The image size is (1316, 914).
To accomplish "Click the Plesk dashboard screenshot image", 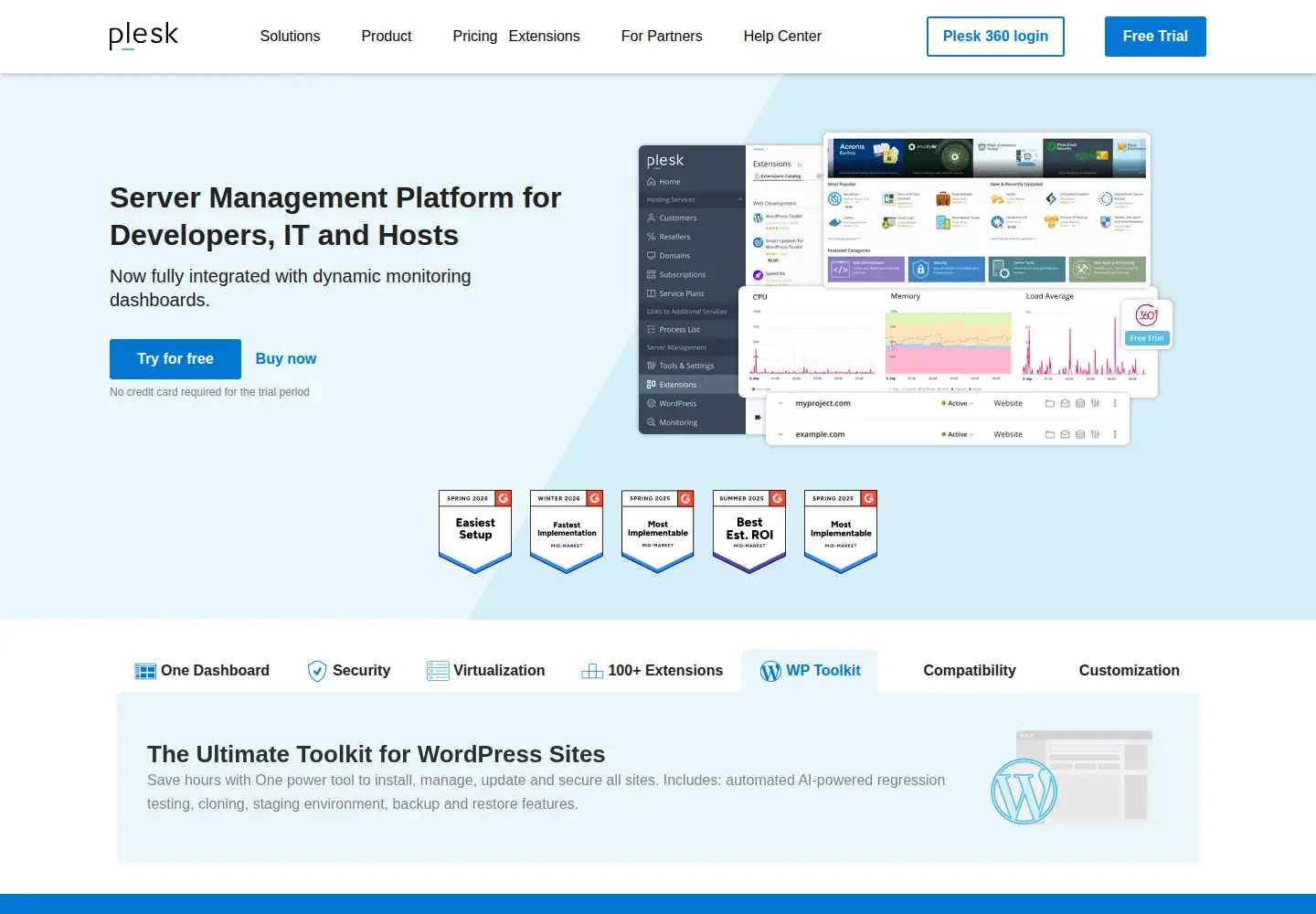I will pos(905,289).
